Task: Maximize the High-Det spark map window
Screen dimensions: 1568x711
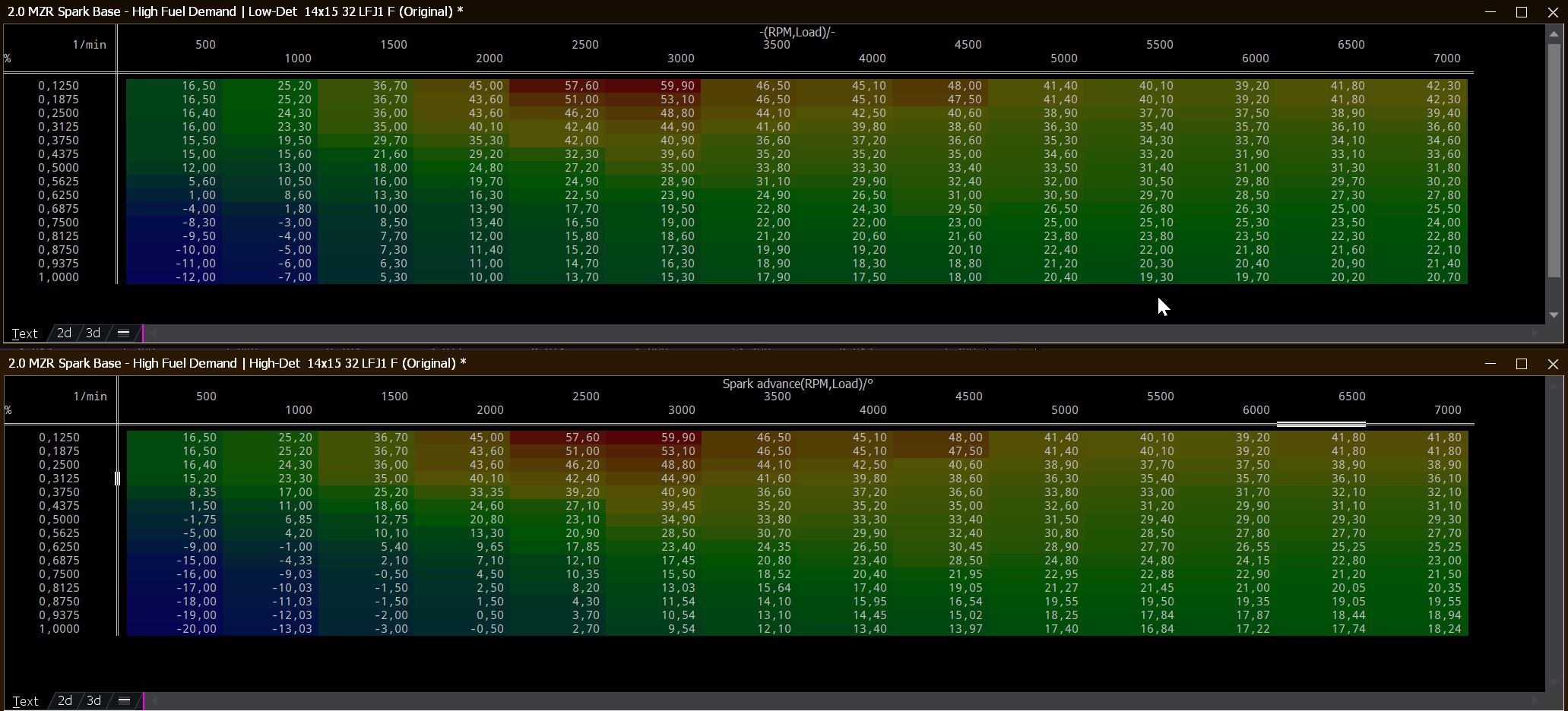Action: (1521, 364)
